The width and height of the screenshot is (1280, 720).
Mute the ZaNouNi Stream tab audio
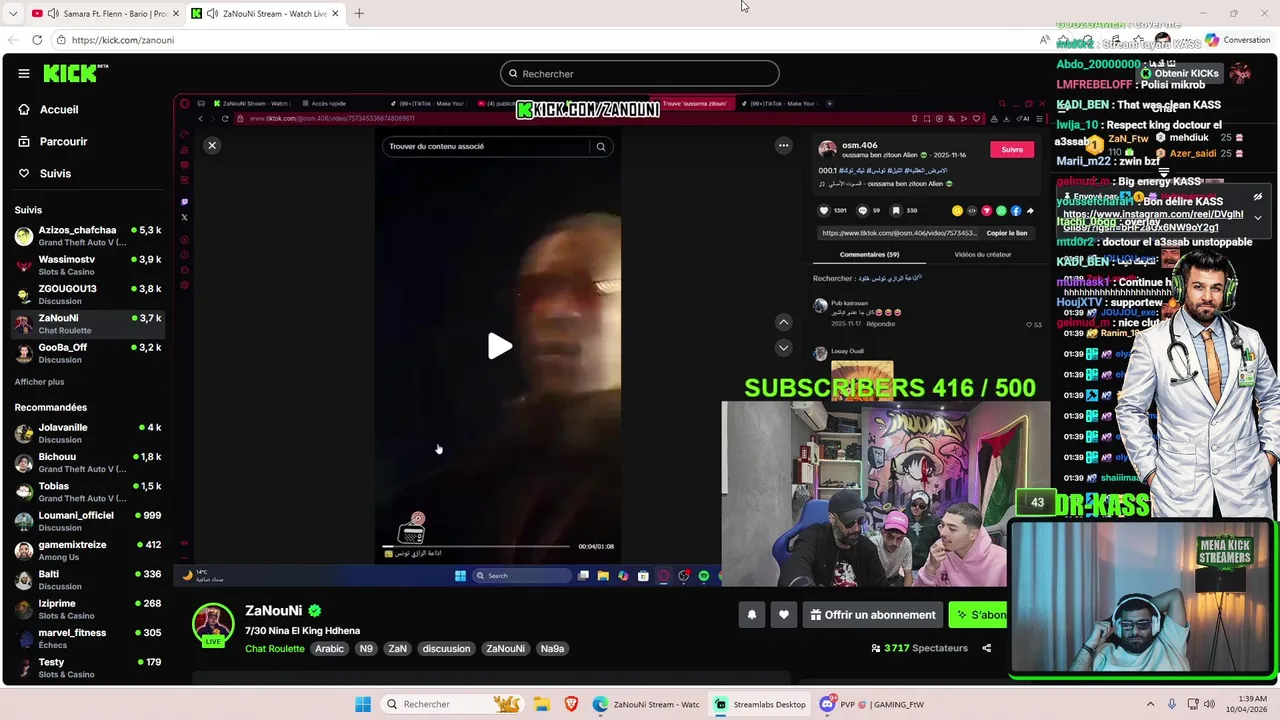tap(212, 13)
